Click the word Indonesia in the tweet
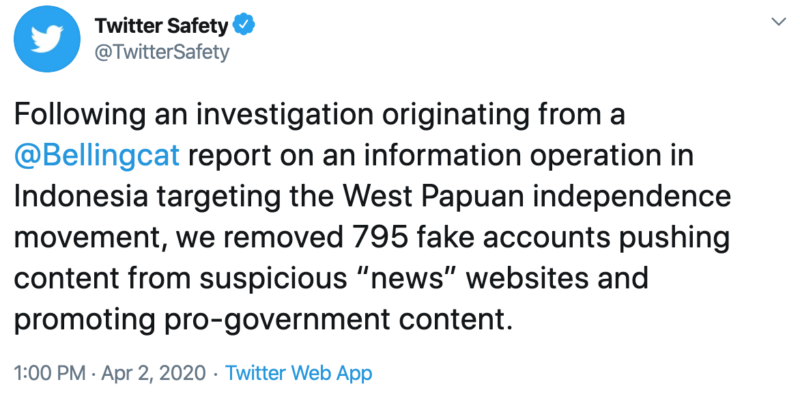This screenshot has height=395, width=800. pos(81,197)
